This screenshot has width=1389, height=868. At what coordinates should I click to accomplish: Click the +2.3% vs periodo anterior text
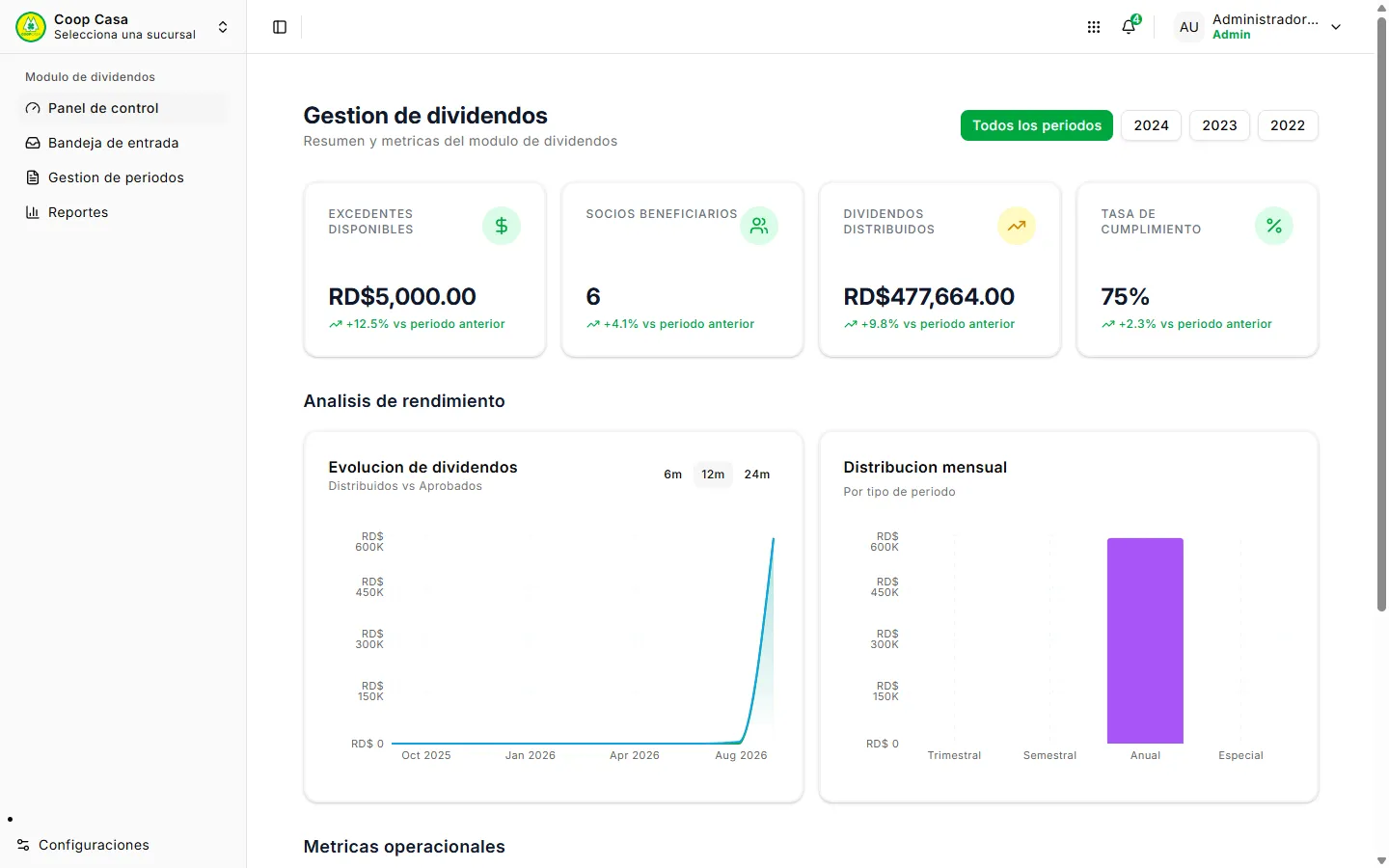tap(1195, 324)
